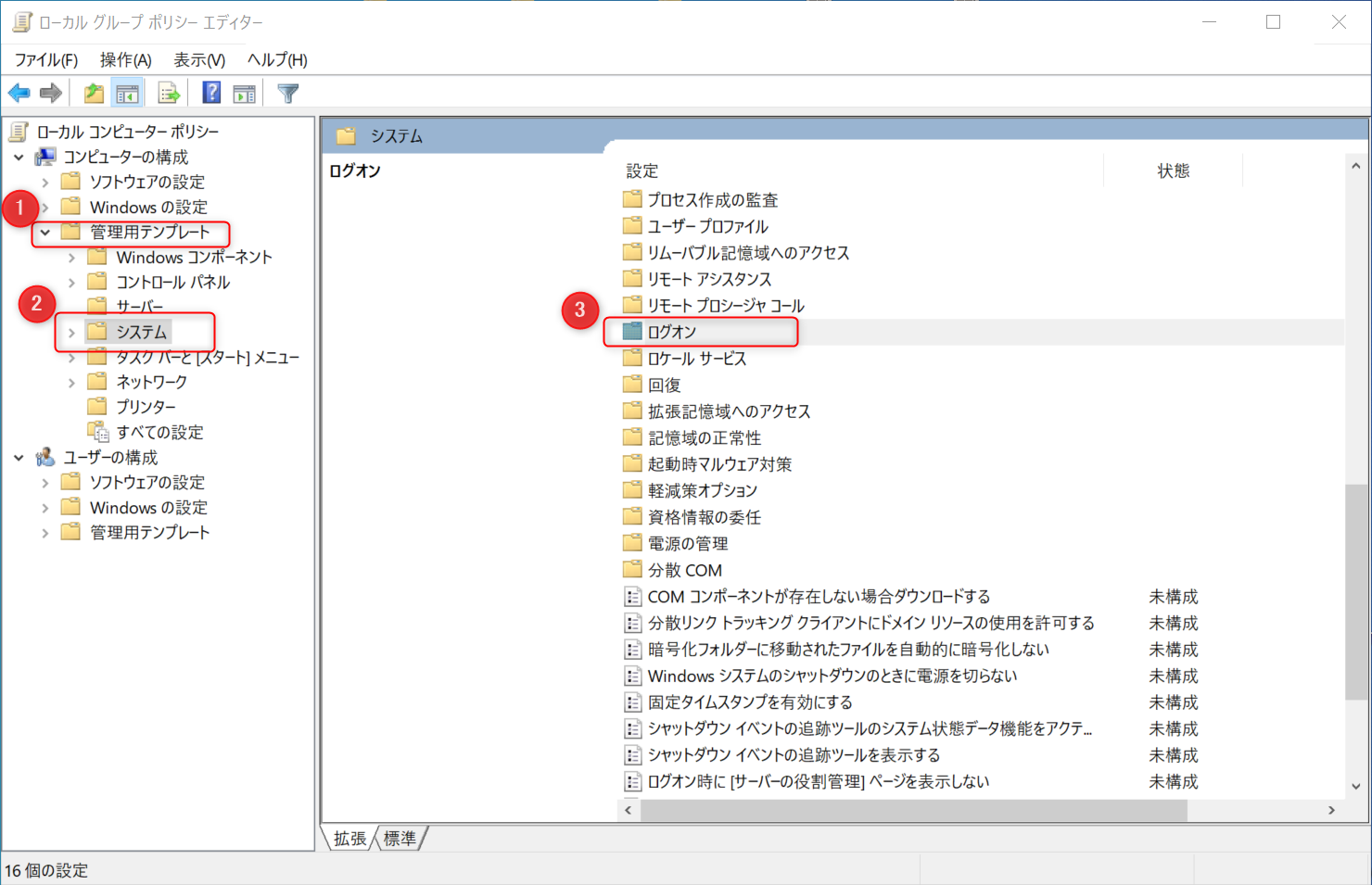This screenshot has width=1372, height=885.
Task: Expand the ネットワーク tree node
Action: 72,381
